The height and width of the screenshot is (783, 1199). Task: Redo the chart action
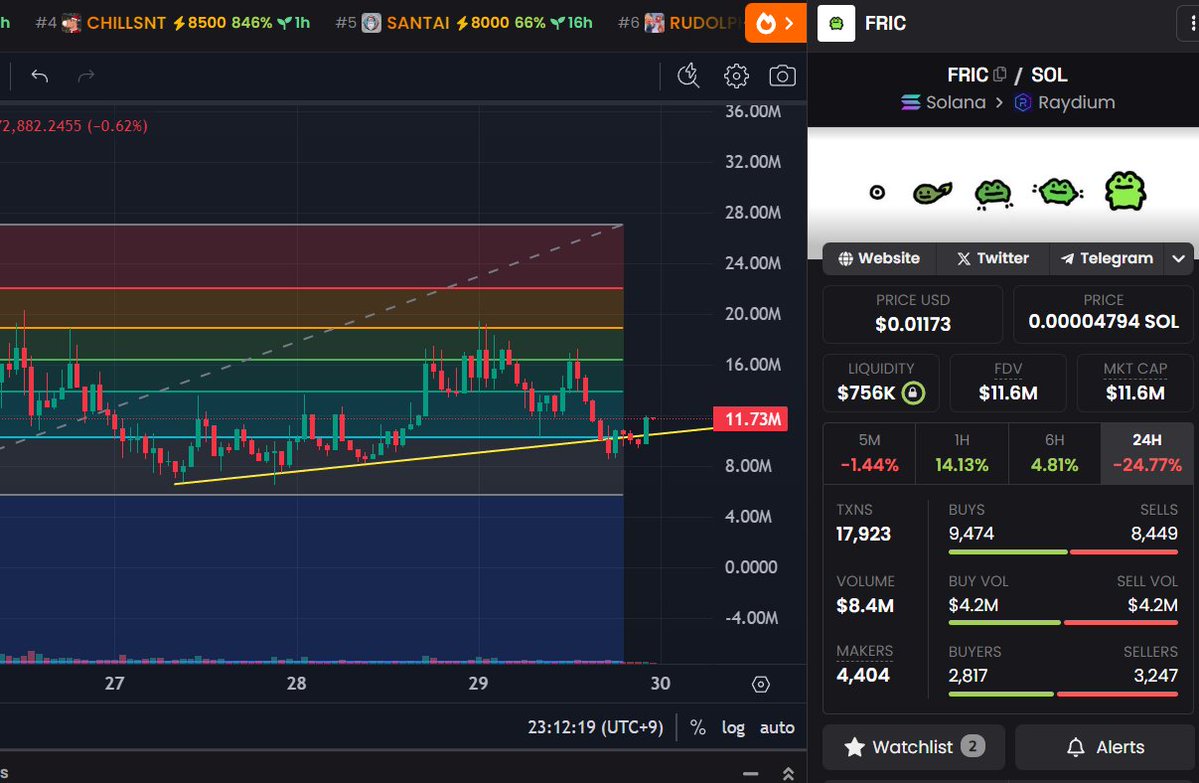pyautogui.click(x=86, y=76)
